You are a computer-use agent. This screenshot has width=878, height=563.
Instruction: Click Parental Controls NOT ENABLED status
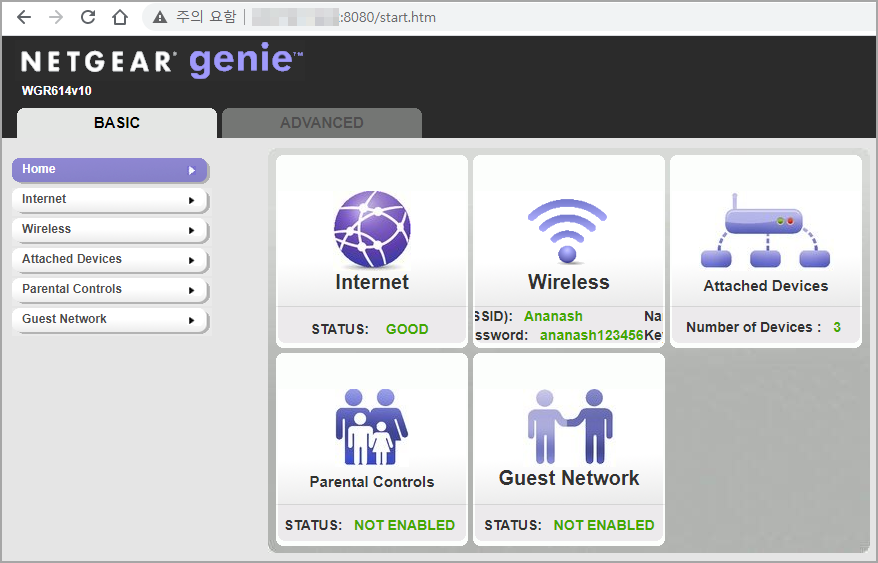(404, 525)
